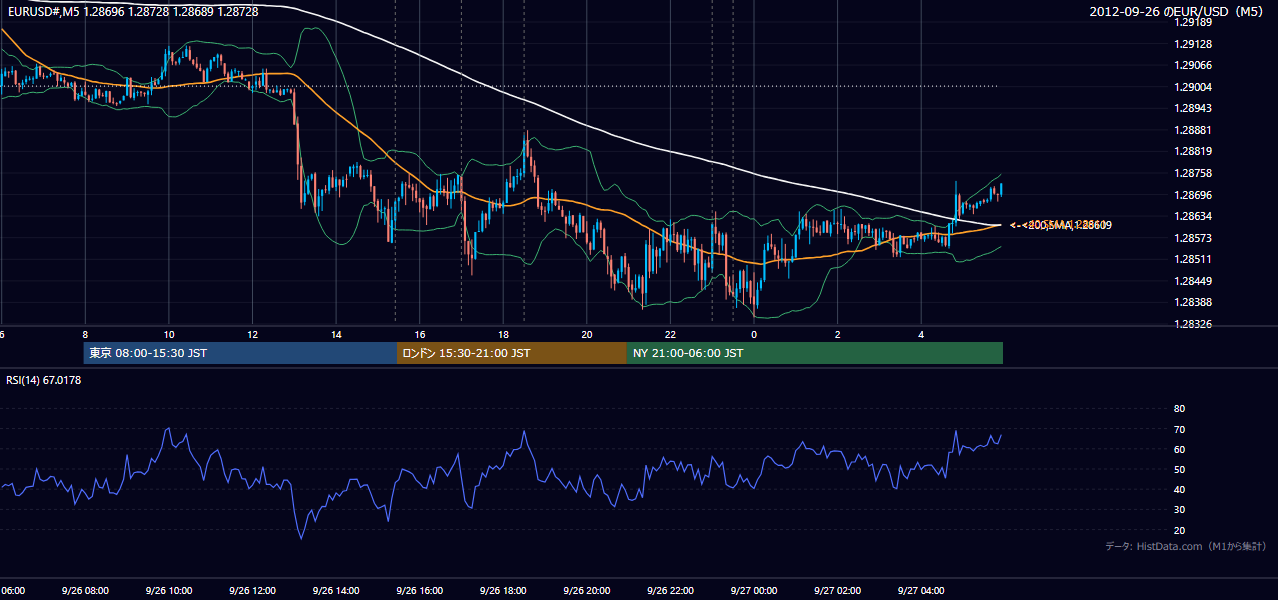This screenshot has height=600, width=1278.
Task: Click the RSI 80 level label
Action: pyautogui.click(x=1179, y=409)
